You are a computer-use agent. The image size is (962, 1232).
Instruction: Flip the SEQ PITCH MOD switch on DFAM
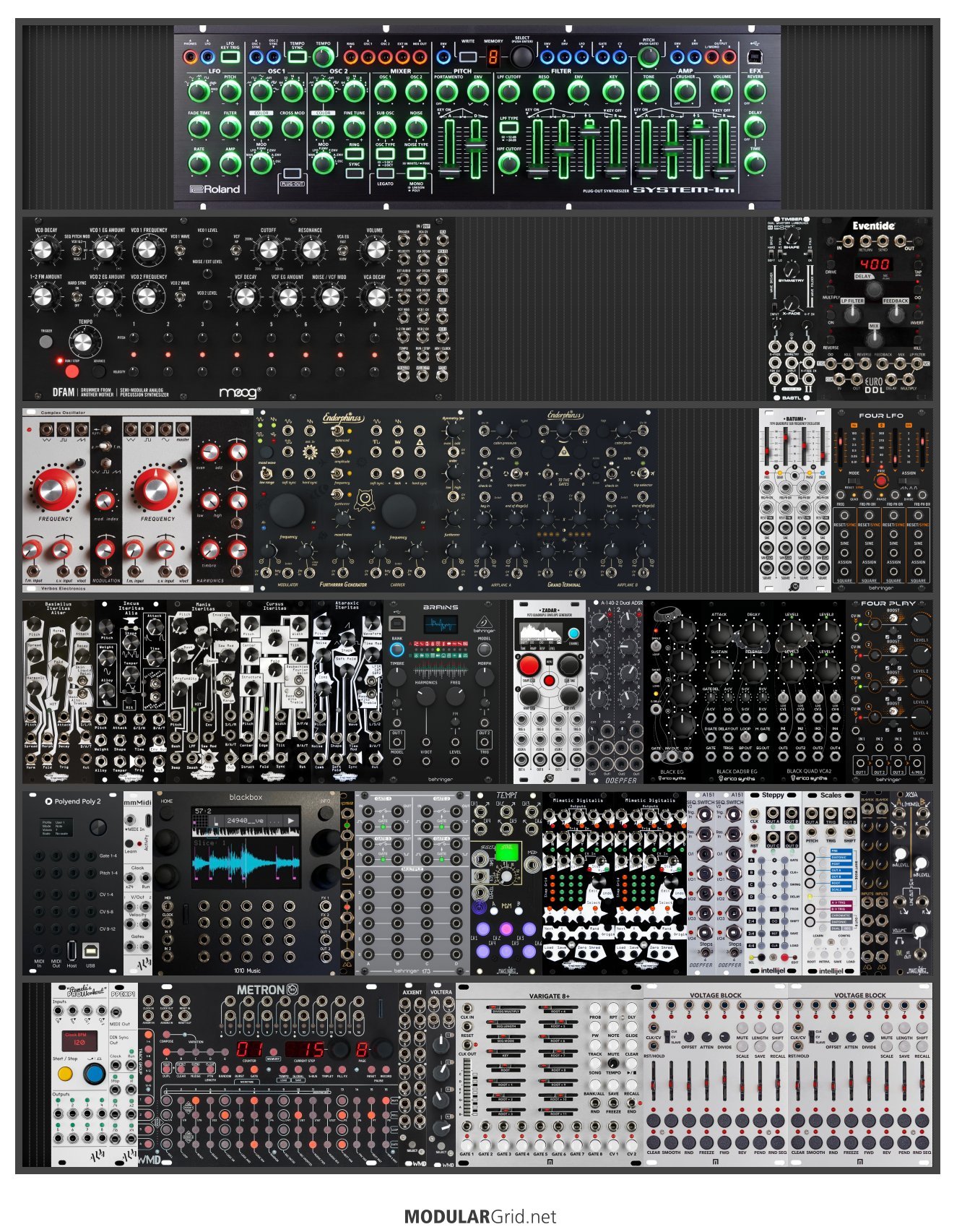[76, 251]
